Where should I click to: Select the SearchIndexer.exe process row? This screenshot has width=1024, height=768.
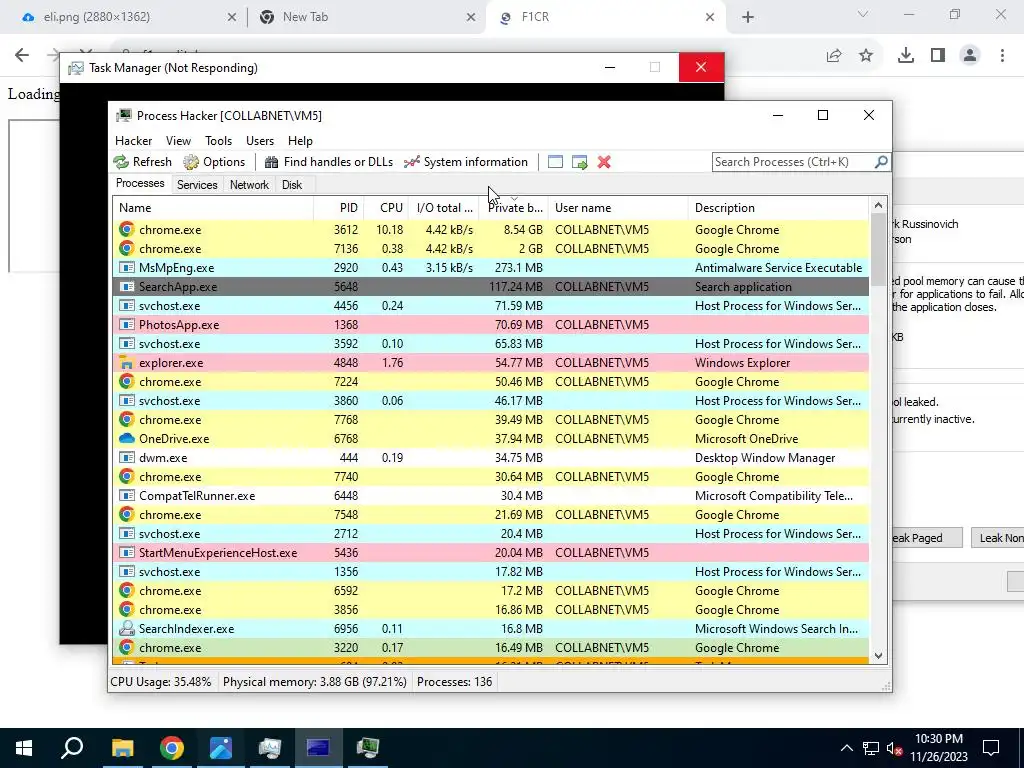point(490,629)
